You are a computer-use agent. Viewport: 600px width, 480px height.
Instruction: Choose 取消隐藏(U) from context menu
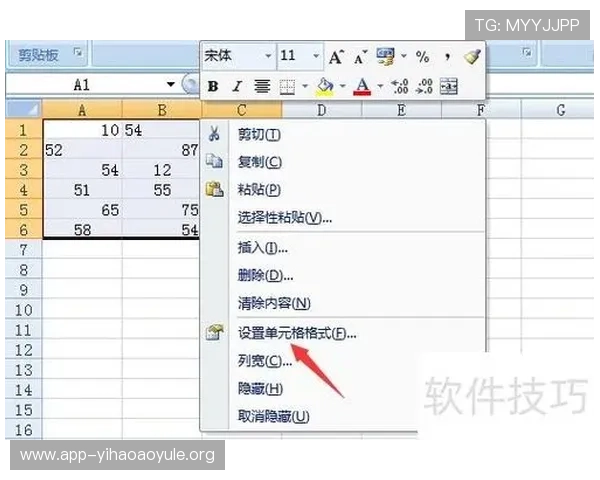pyautogui.click(x=274, y=416)
